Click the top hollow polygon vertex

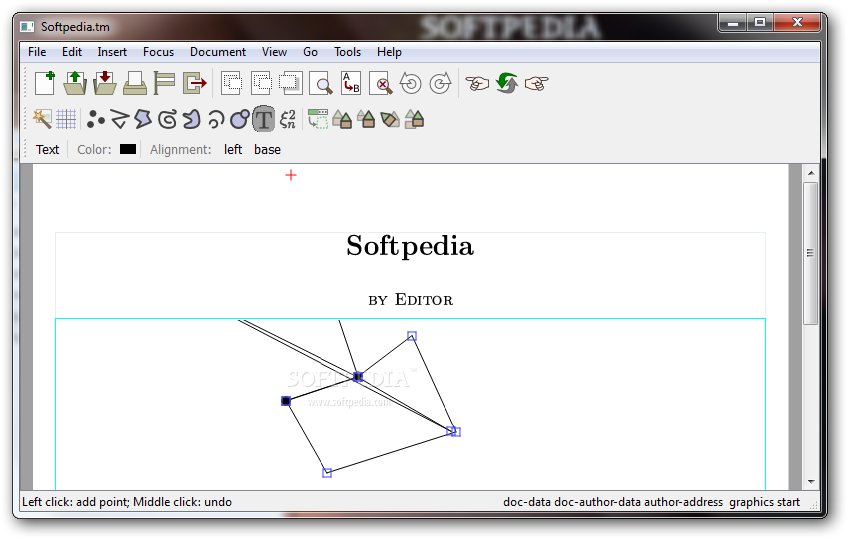412,336
